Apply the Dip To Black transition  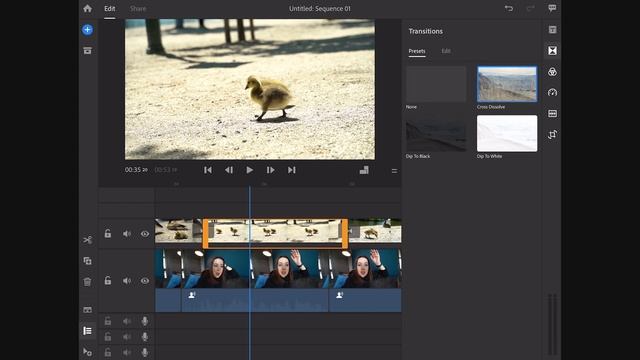pyautogui.click(x=436, y=133)
